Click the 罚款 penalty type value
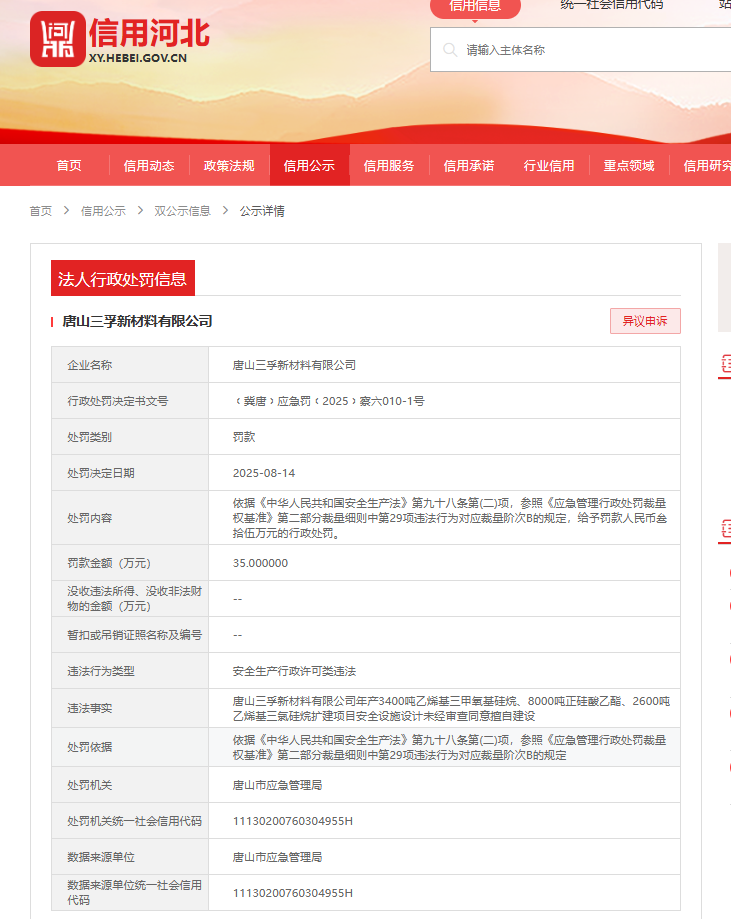 tap(244, 437)
